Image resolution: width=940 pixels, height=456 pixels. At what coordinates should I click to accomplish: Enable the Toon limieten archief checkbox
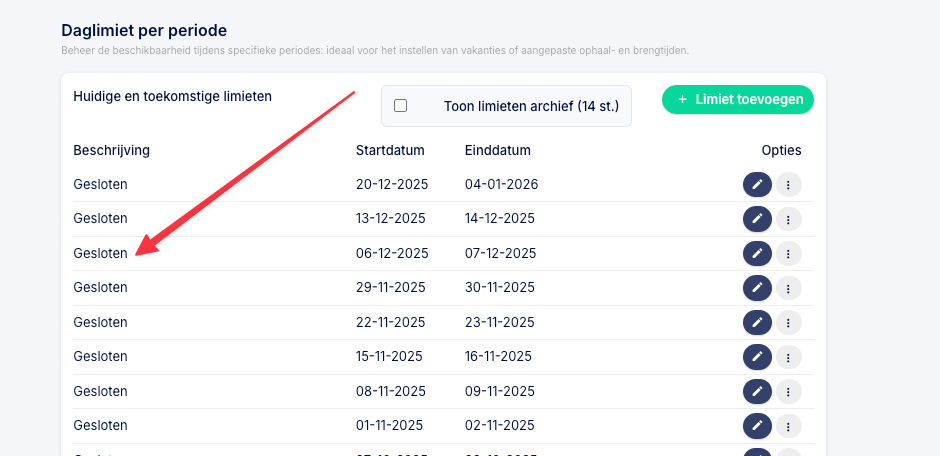pos(401,106)
